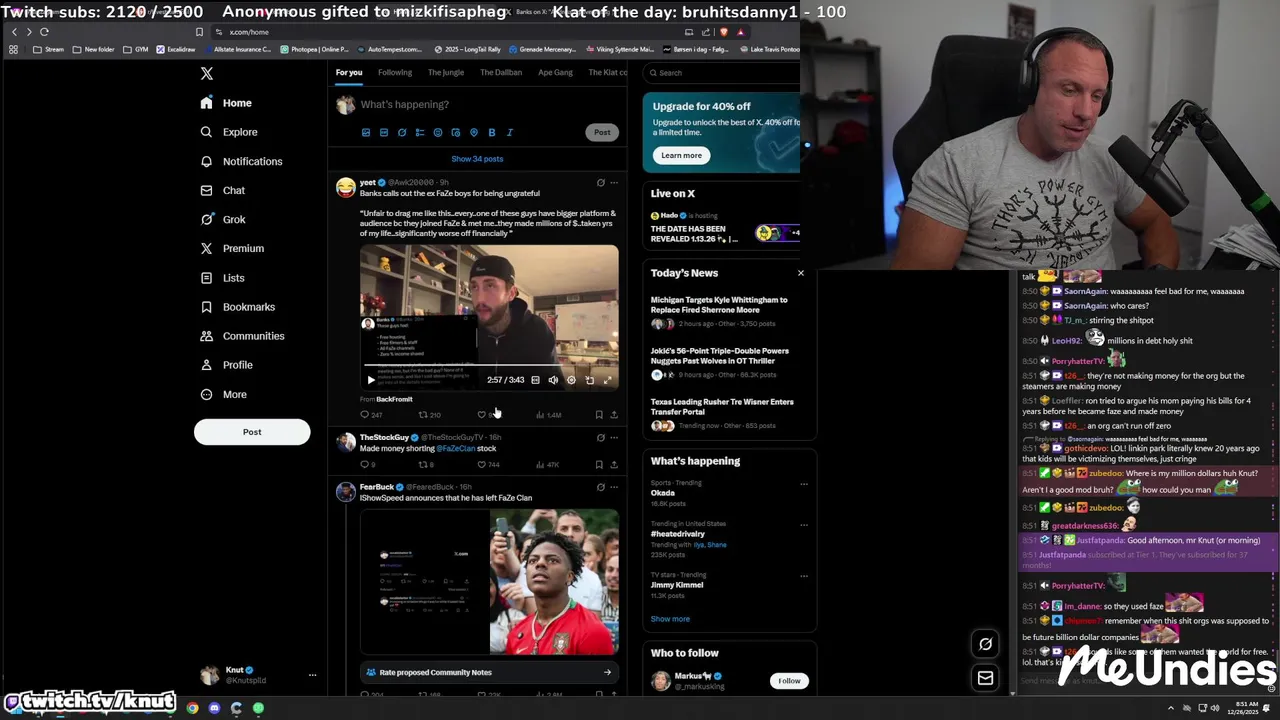Share yeet's post
Screen dimensions: 1280x720
coord(614,415)
